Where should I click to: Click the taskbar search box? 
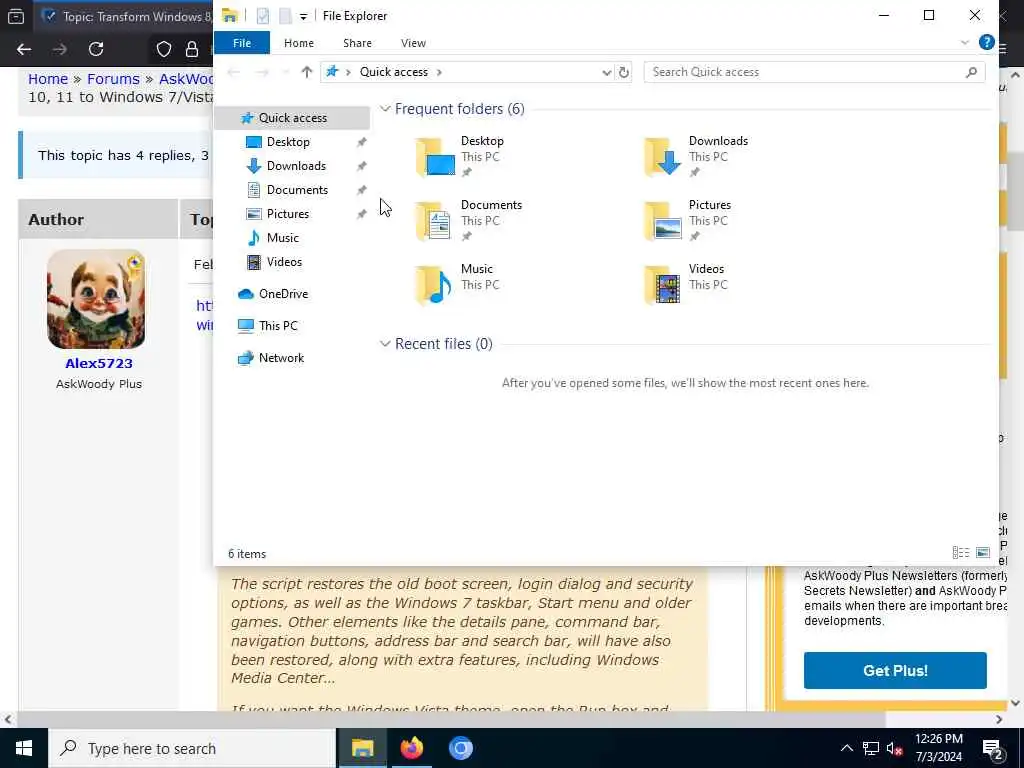point(192,748)
